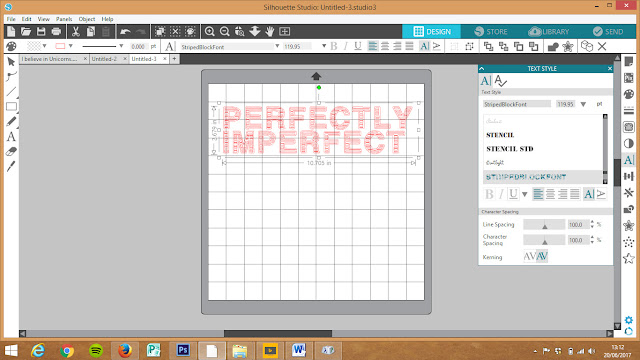Toggle Italic in Text Style panel

pos(501,194)
